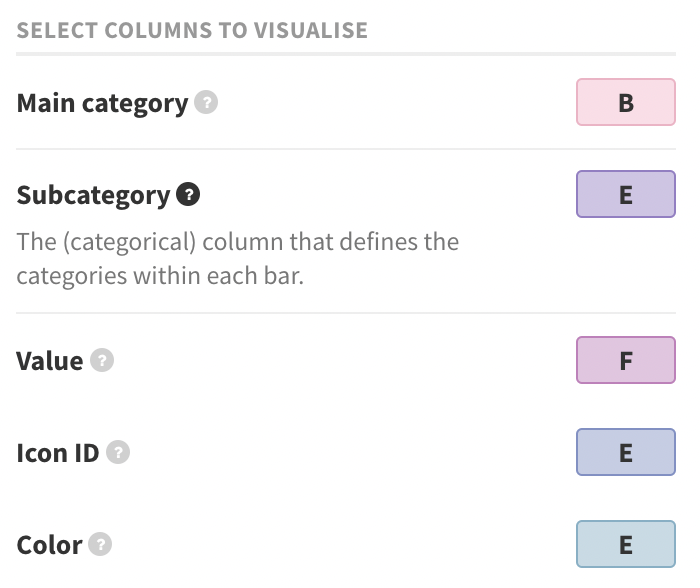This screenshot has width=700, height=588.
Task: Select the Subcategory column box E
Action: click(625, 194)
